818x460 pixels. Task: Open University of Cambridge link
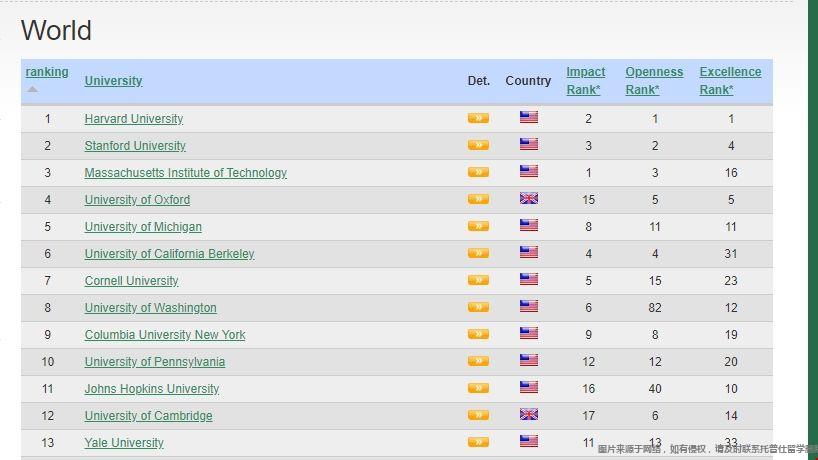pyautogui.click(x=149, y=416)
